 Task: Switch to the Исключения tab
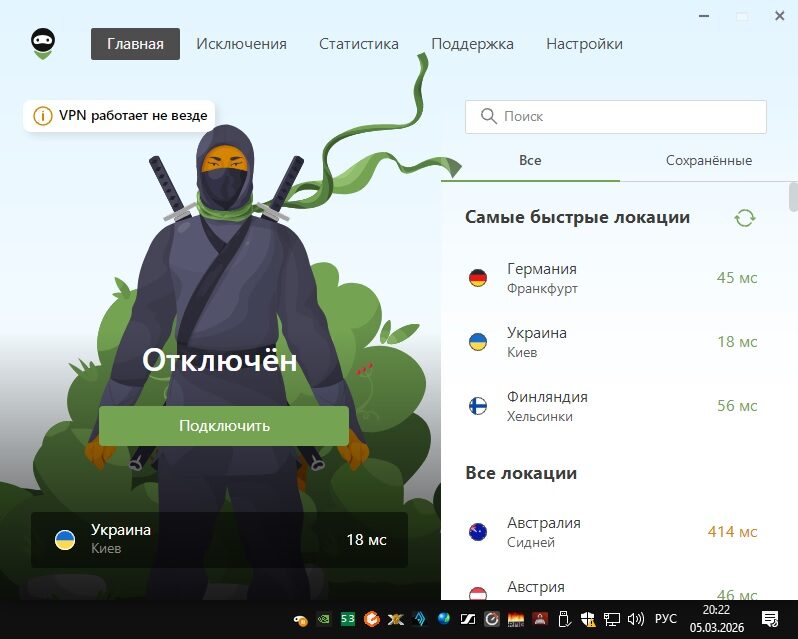click(241, 44)
